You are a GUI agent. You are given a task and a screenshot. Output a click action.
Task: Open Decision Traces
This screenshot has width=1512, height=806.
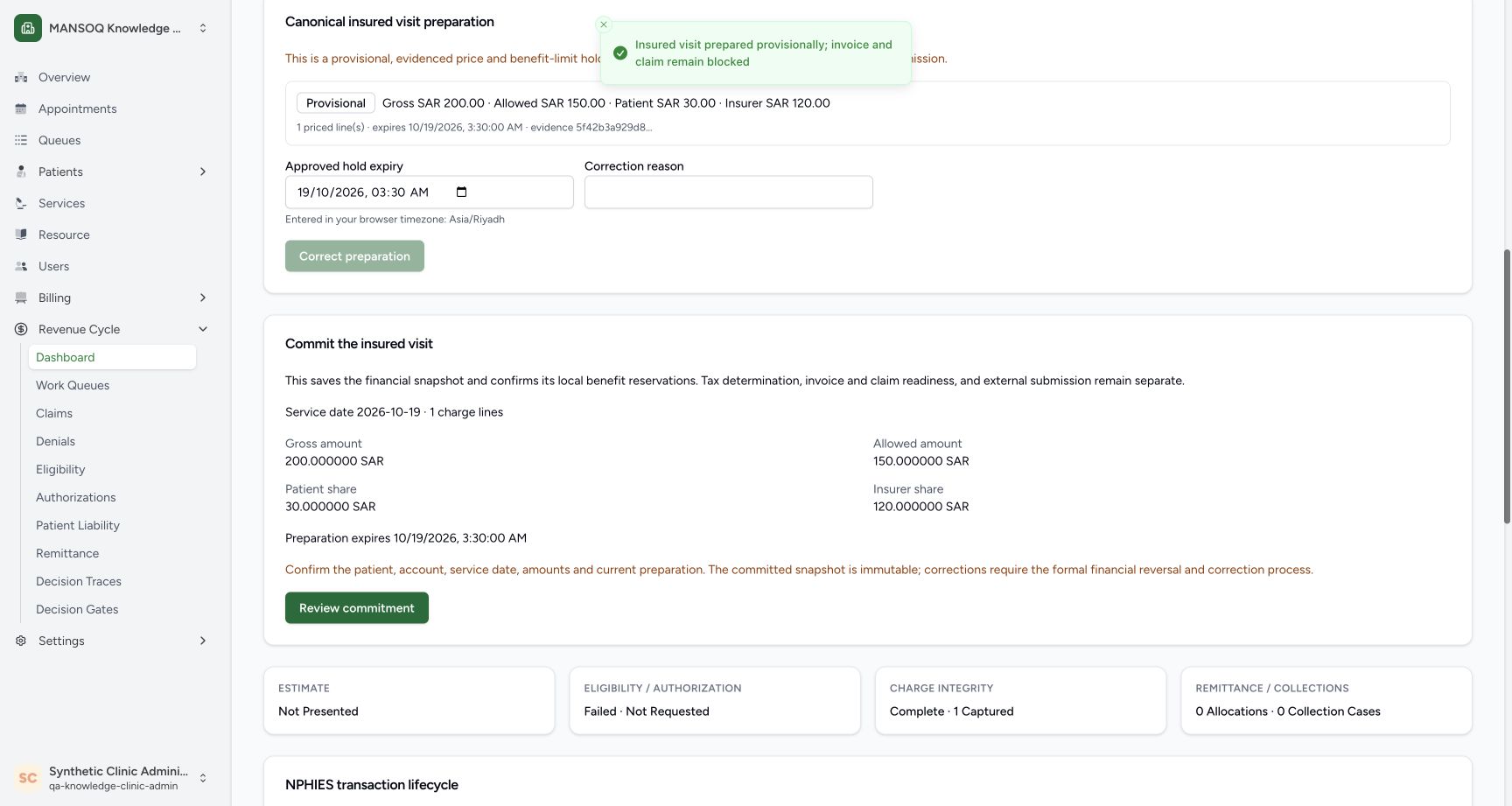[112, 581]
